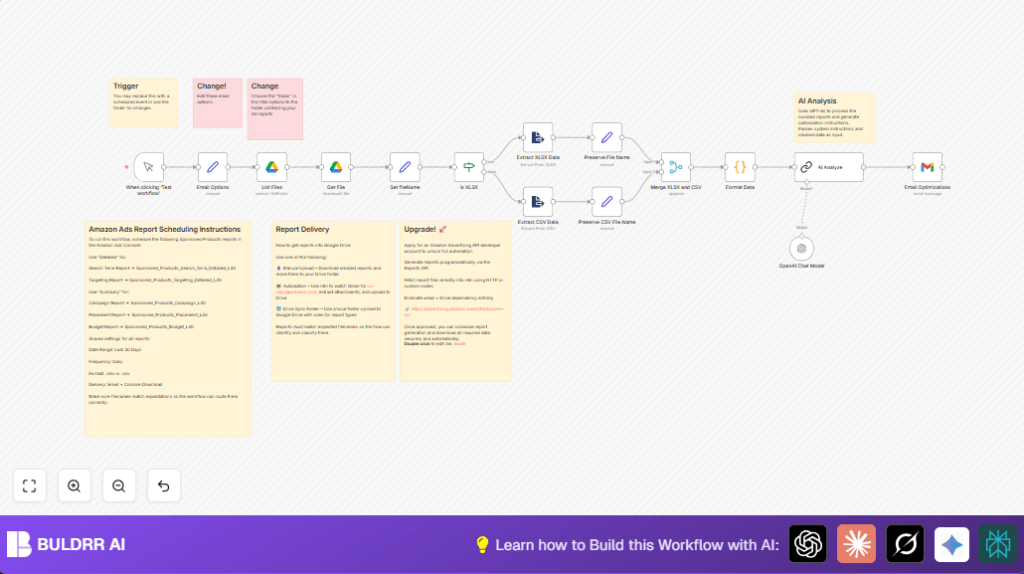Select the Extract XLSX Data node

(x=537, y=138)
